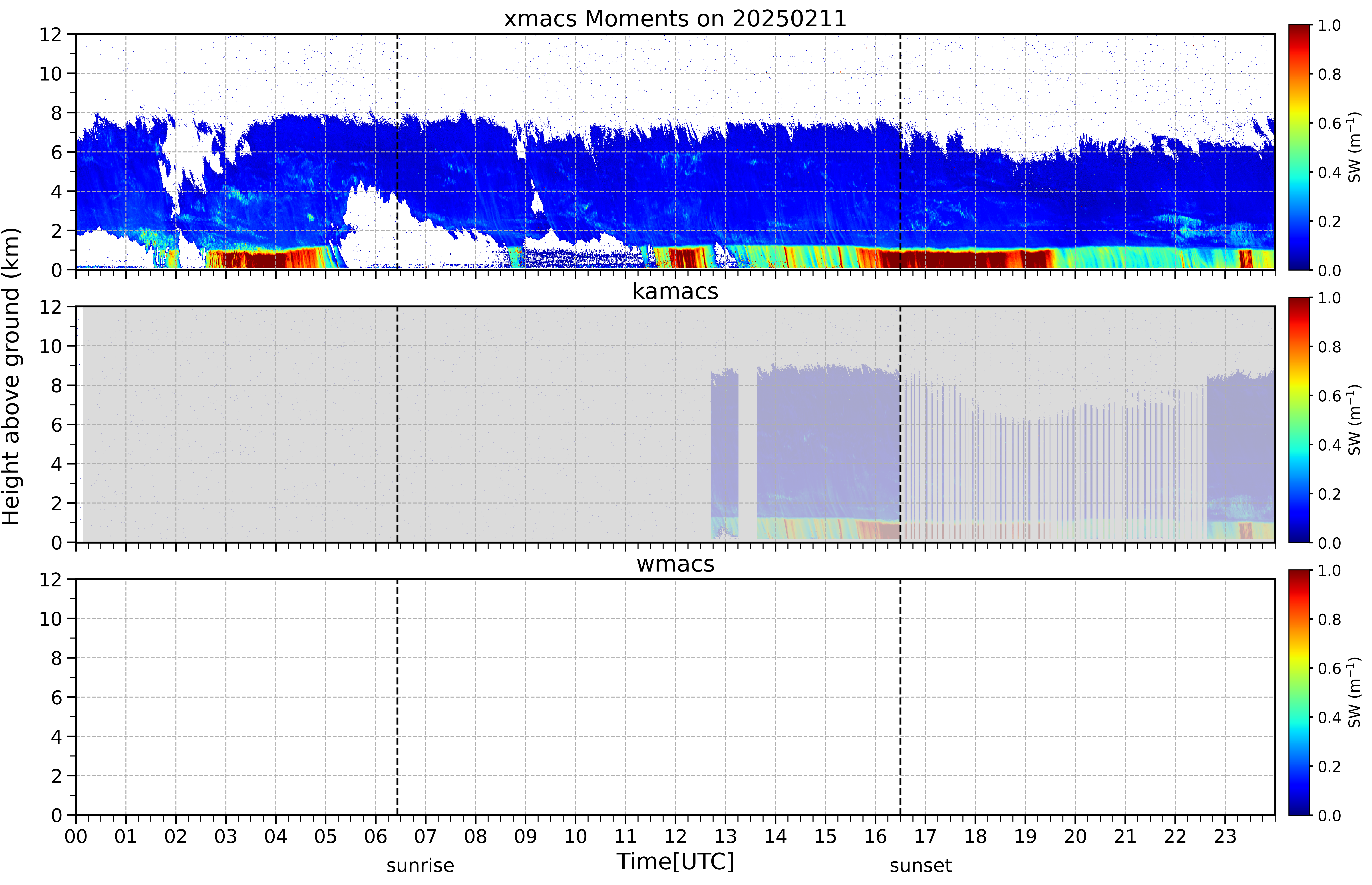Image resolution: width=1372 pixels, height=885 pixels.
Task: Click the '0.4' value on the kamacs colorbar
Action: tap(1329, 445)
